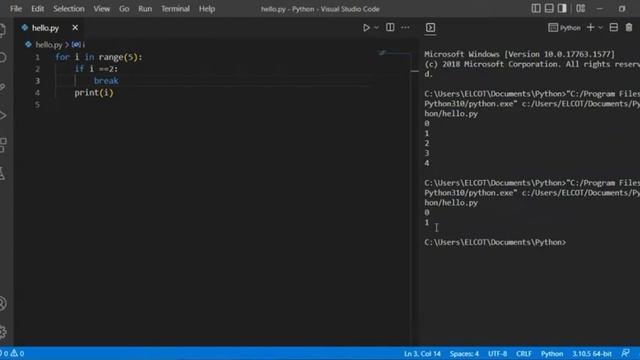Click feedback icon in status bar
Image resolution: width=640 pixels, height=360 pixels.
click(x=625, y=353)
